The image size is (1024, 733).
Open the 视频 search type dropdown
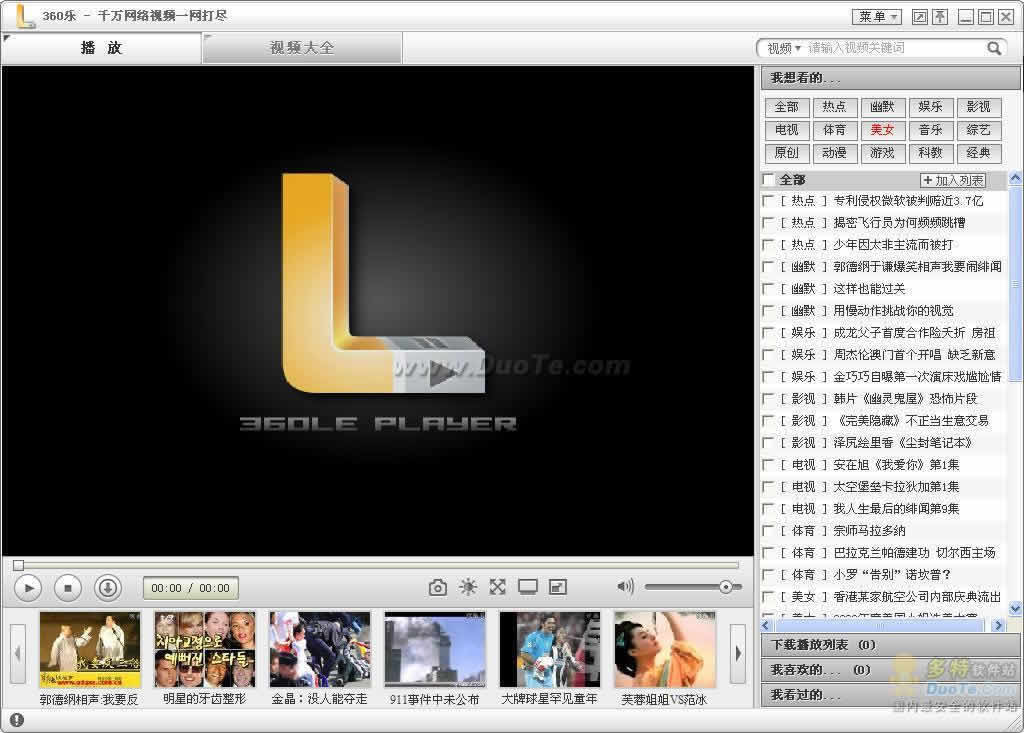(784, 48)
